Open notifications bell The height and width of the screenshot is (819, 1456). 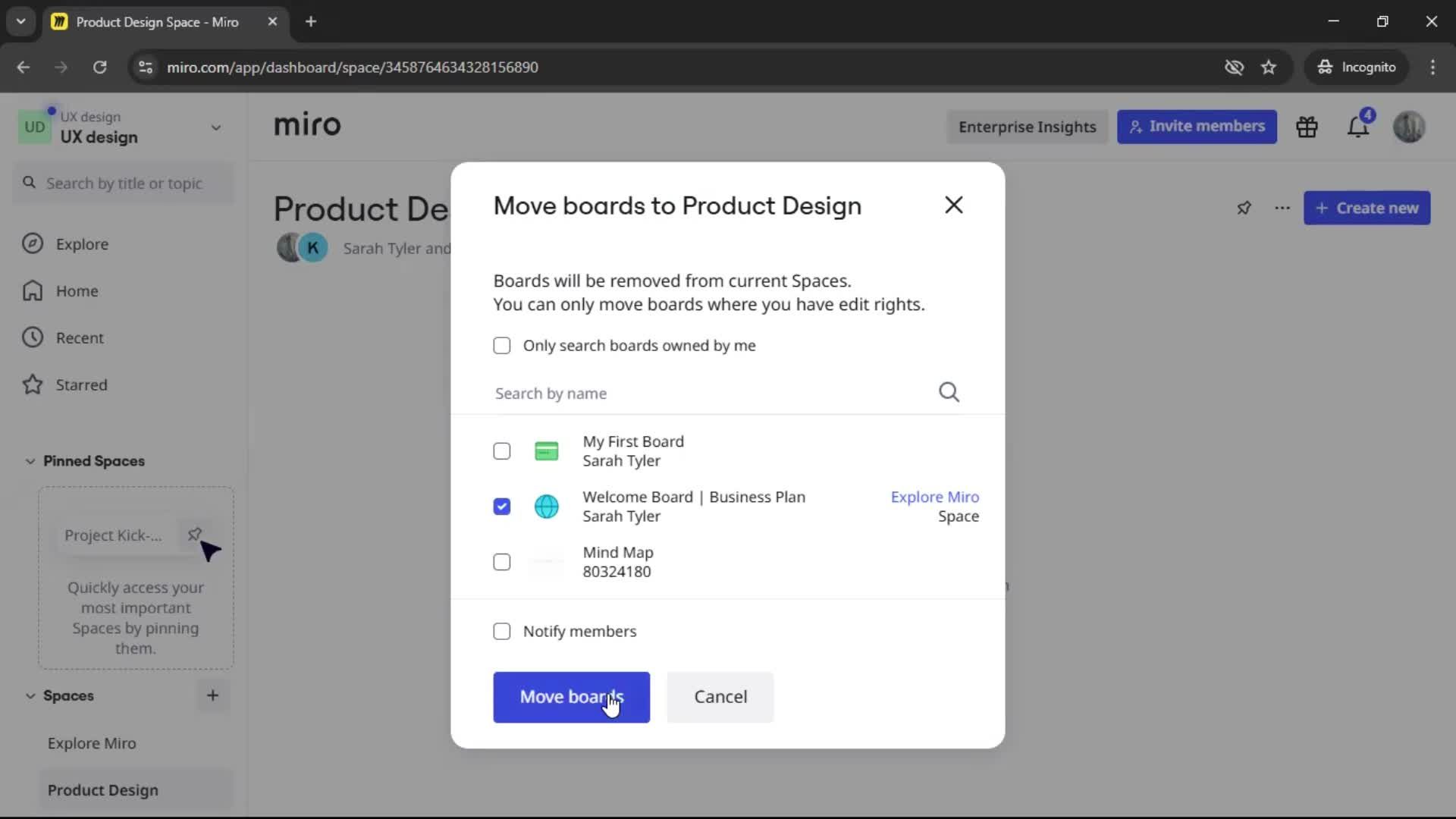1357,127
